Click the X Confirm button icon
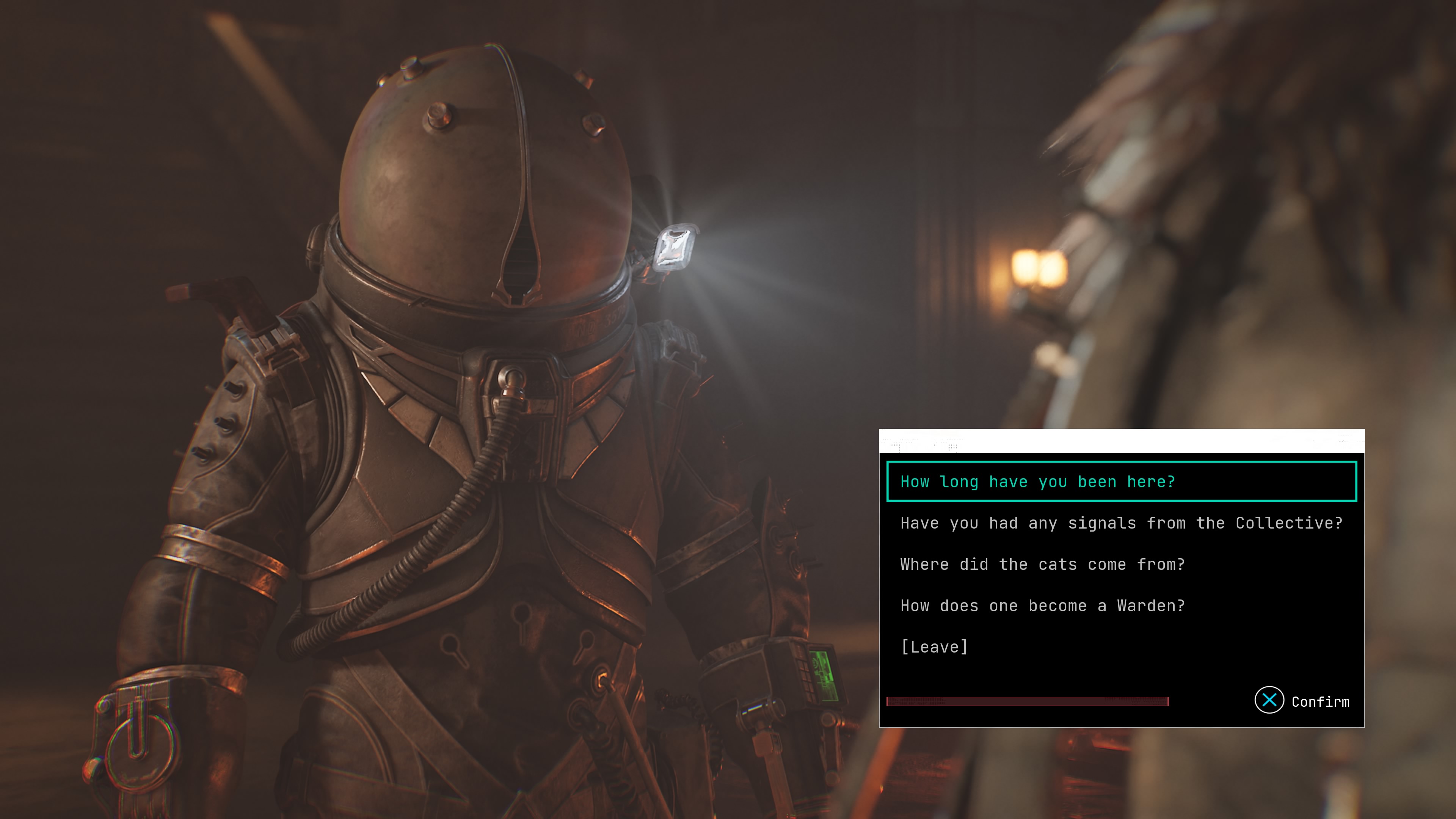1456x819 pixels. click(x=1269, y=700)
